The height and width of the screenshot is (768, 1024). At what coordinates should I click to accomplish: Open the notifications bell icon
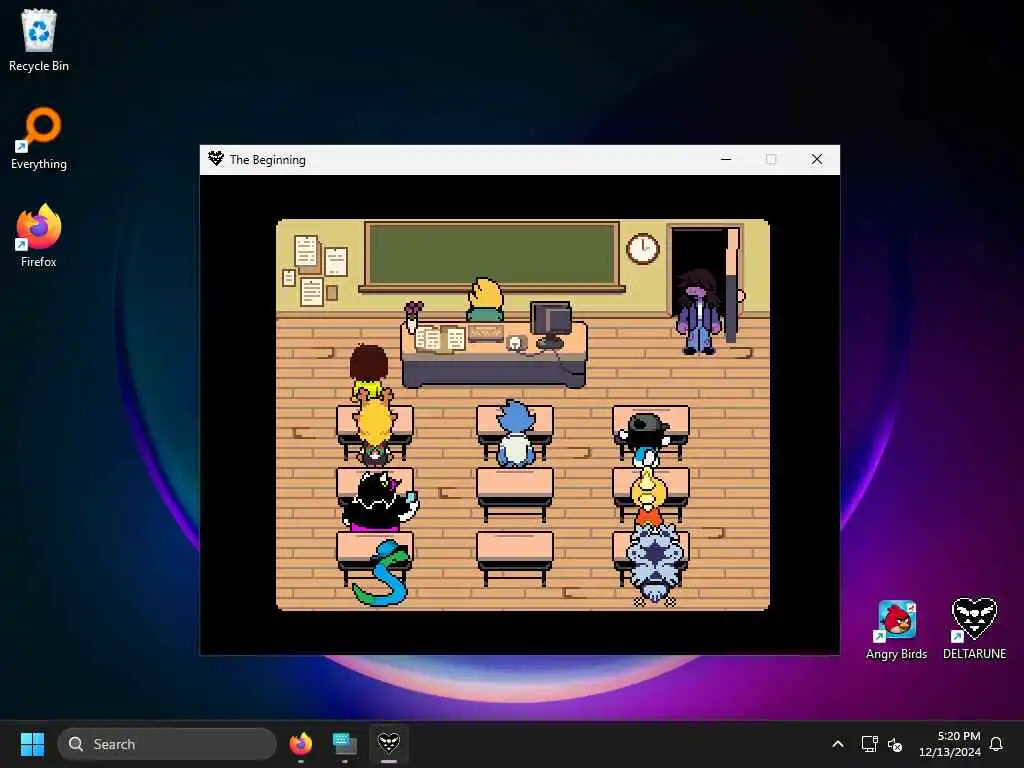996,744
